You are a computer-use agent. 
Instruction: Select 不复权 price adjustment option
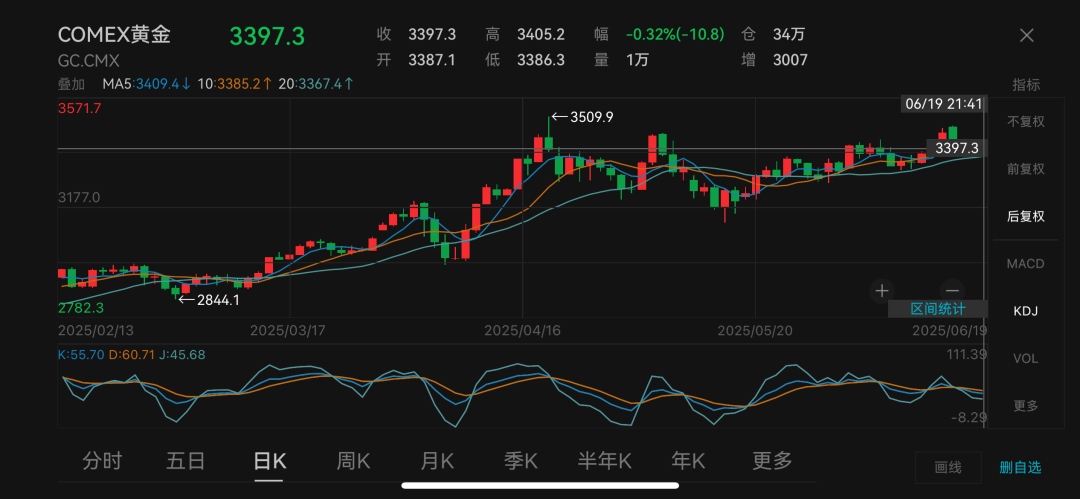1025,121
